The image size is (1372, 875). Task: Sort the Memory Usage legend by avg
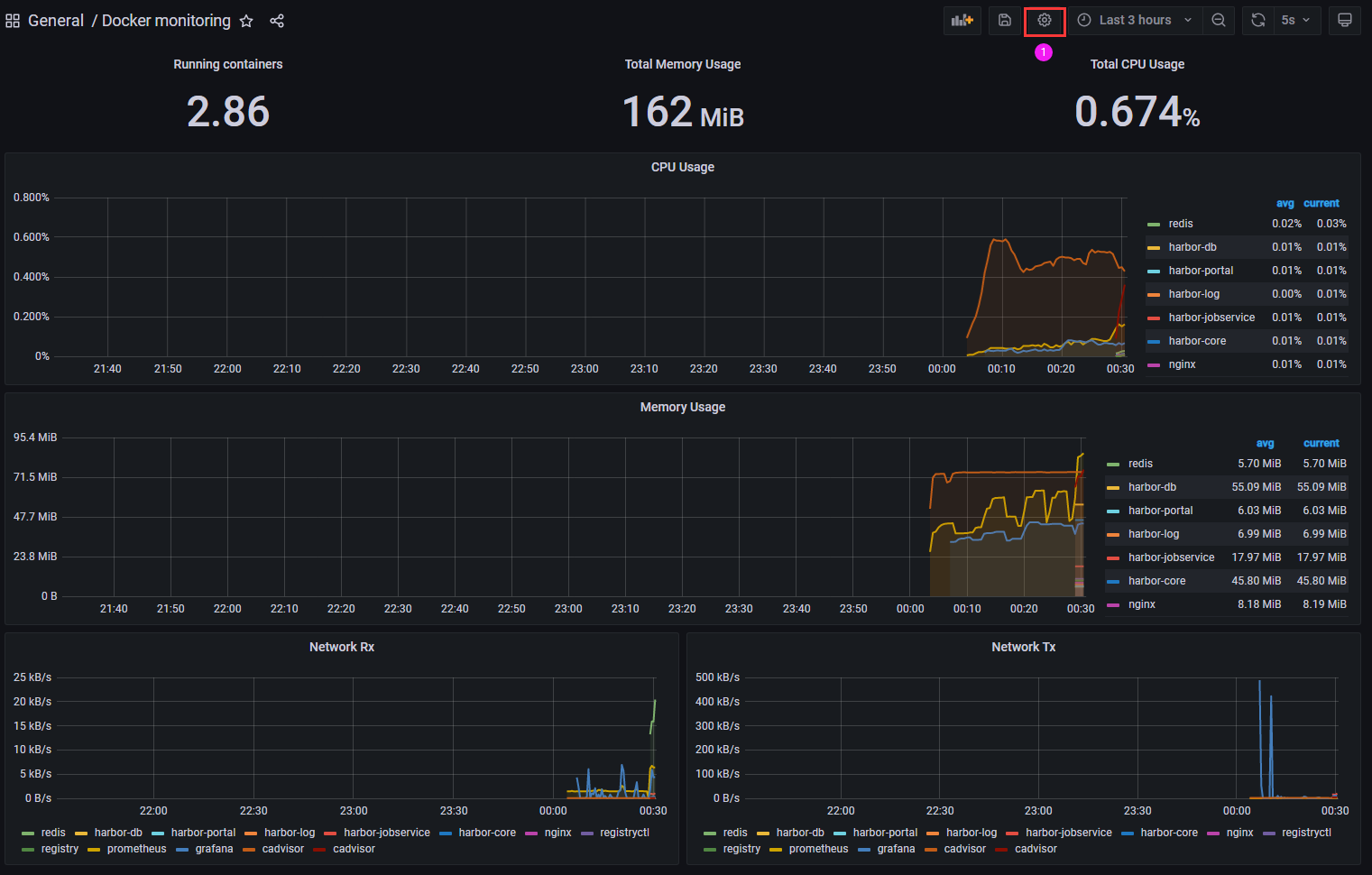1266,444
